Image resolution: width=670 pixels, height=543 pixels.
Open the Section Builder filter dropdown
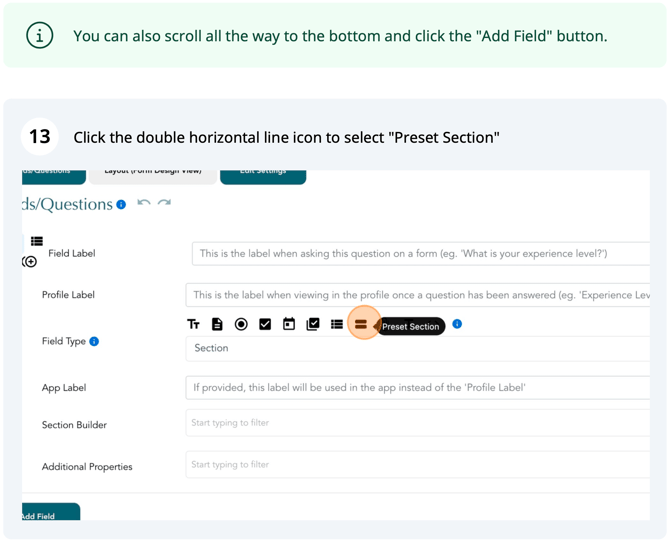418,423
